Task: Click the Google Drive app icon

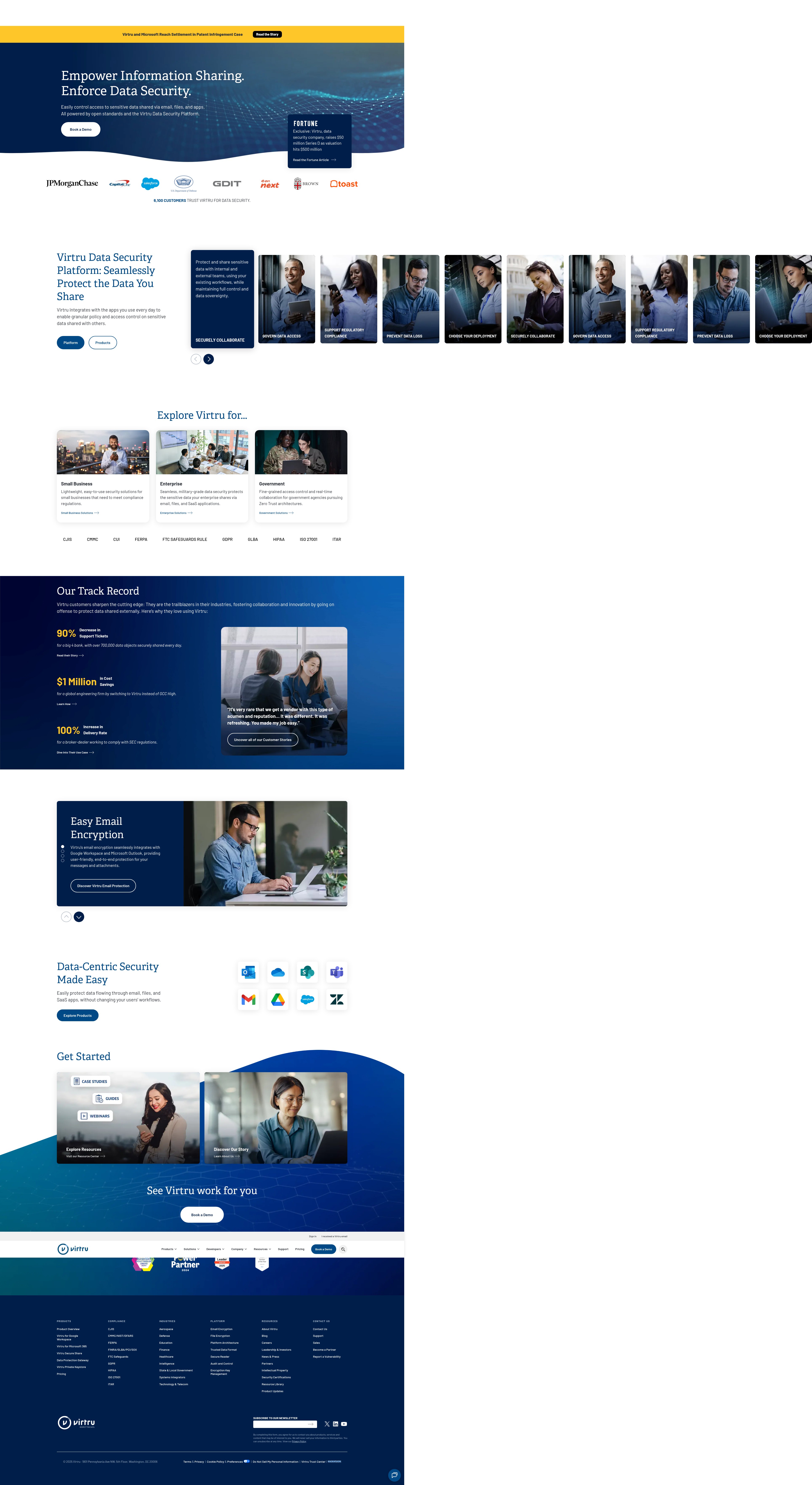Action: coord(278,1000)
